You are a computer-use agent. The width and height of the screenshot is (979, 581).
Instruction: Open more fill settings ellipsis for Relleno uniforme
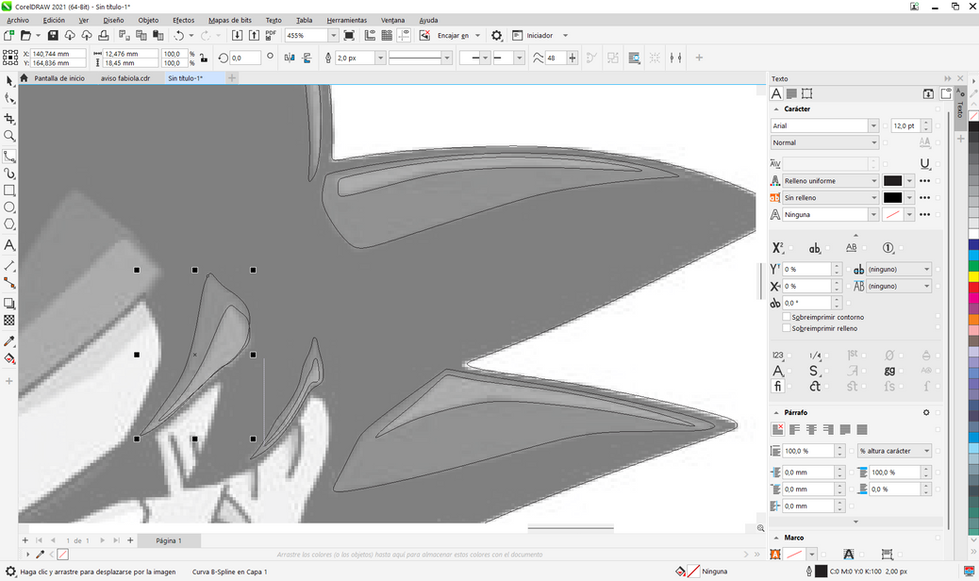pyautogui.click(x=925, y=181)
